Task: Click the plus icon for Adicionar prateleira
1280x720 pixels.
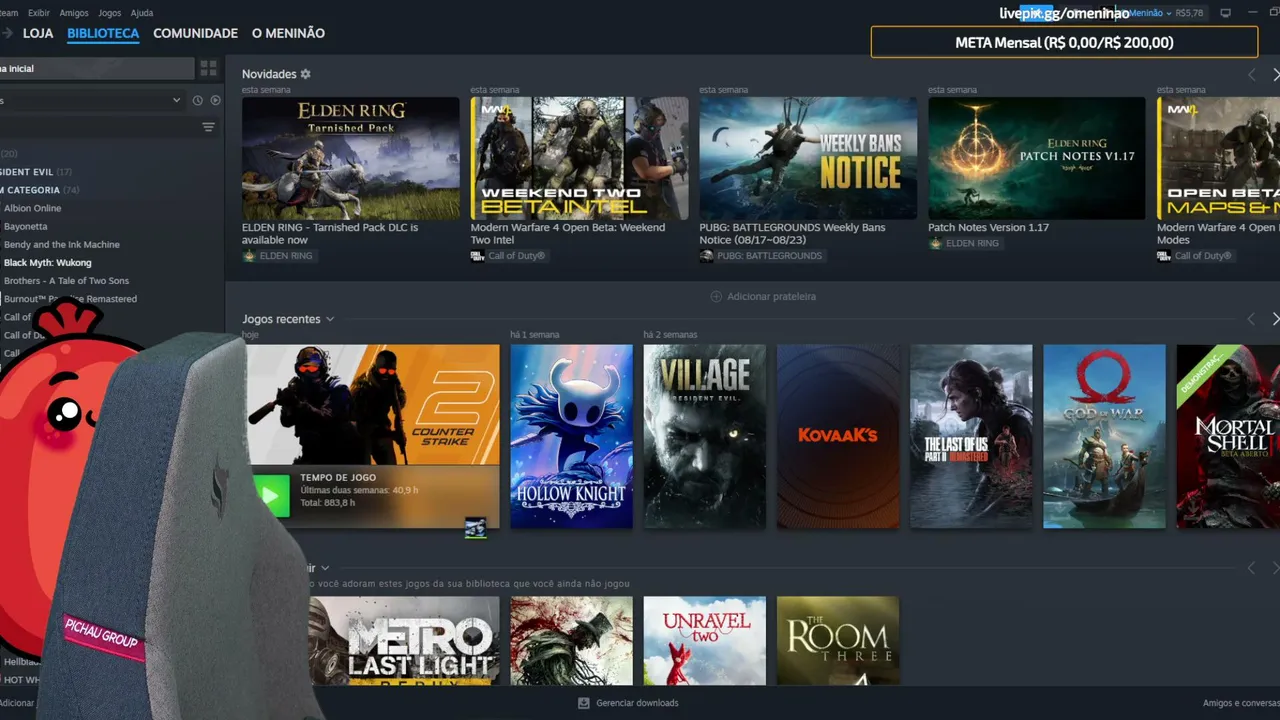Action: (x=716, y=296)
